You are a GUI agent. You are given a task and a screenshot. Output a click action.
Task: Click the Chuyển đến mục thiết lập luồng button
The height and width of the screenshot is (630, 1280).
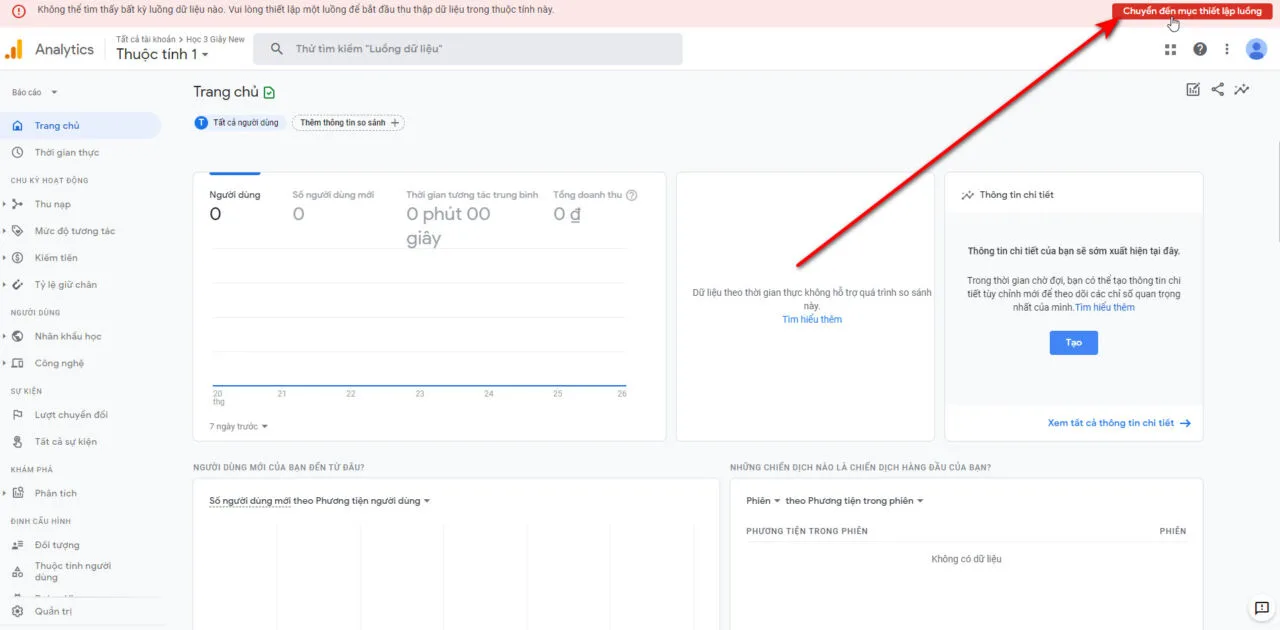[x=1192, y=11]
